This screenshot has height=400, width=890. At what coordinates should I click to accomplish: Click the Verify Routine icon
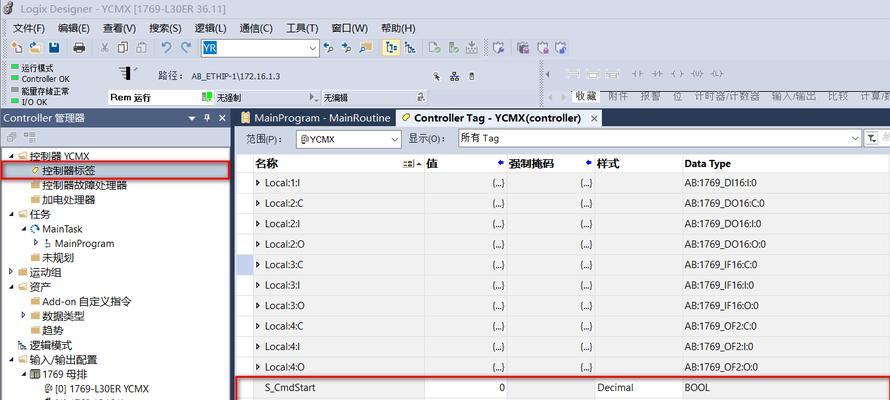click(434, 48)
